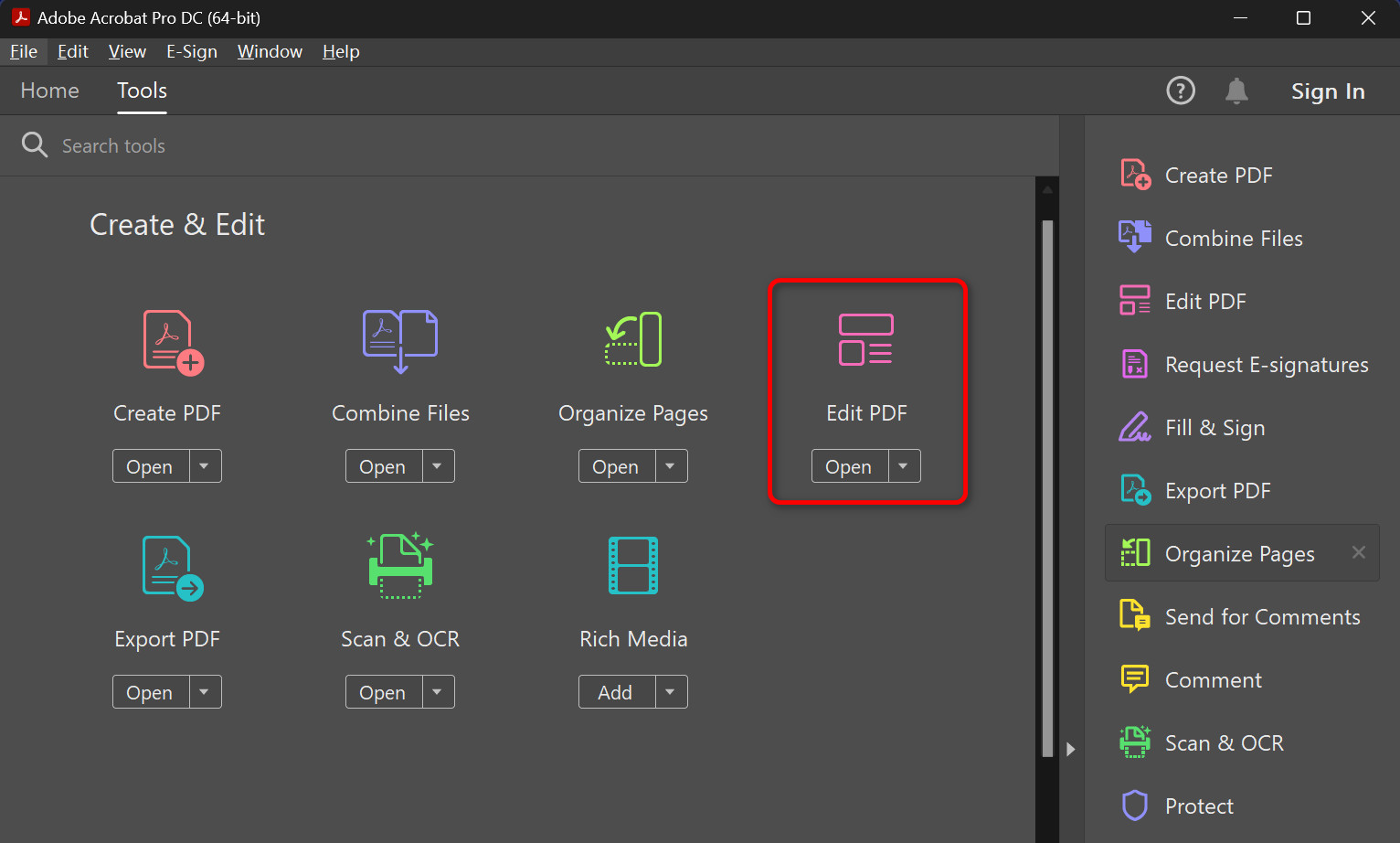Expand the Combine Files Open dropdown arrow
1400x843 pixels.
438,466
